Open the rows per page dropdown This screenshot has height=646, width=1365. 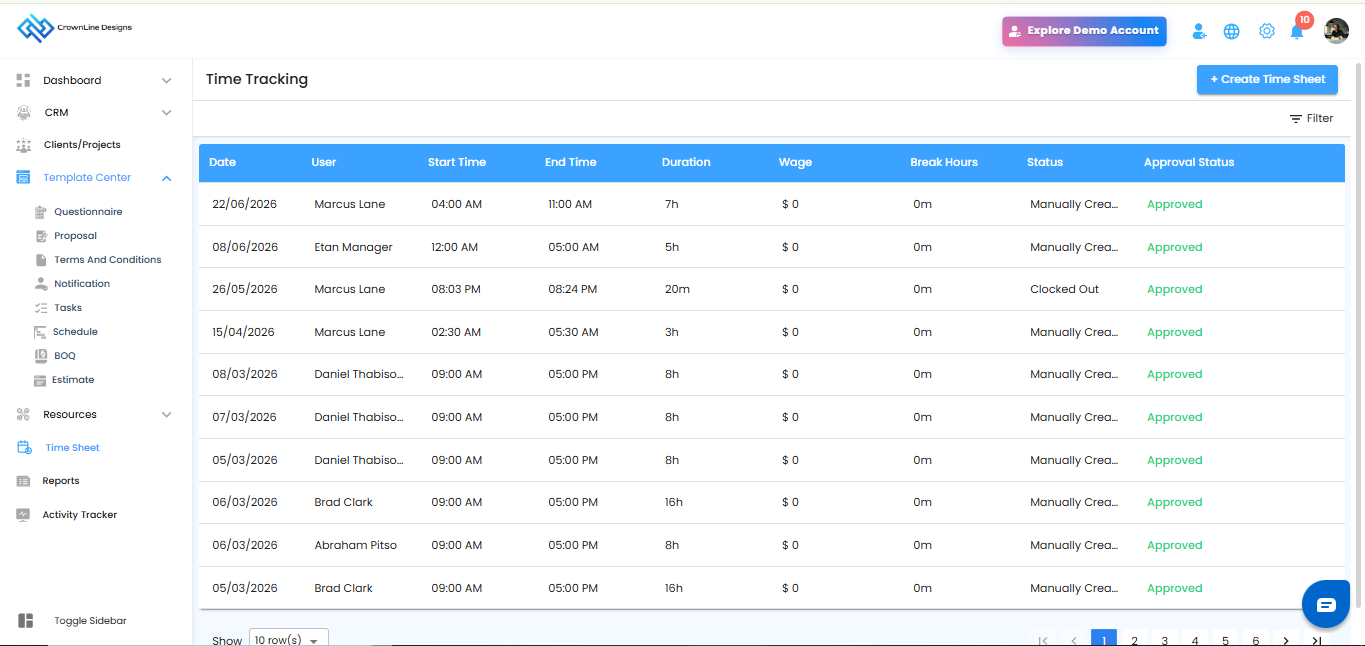pos(288,640)
